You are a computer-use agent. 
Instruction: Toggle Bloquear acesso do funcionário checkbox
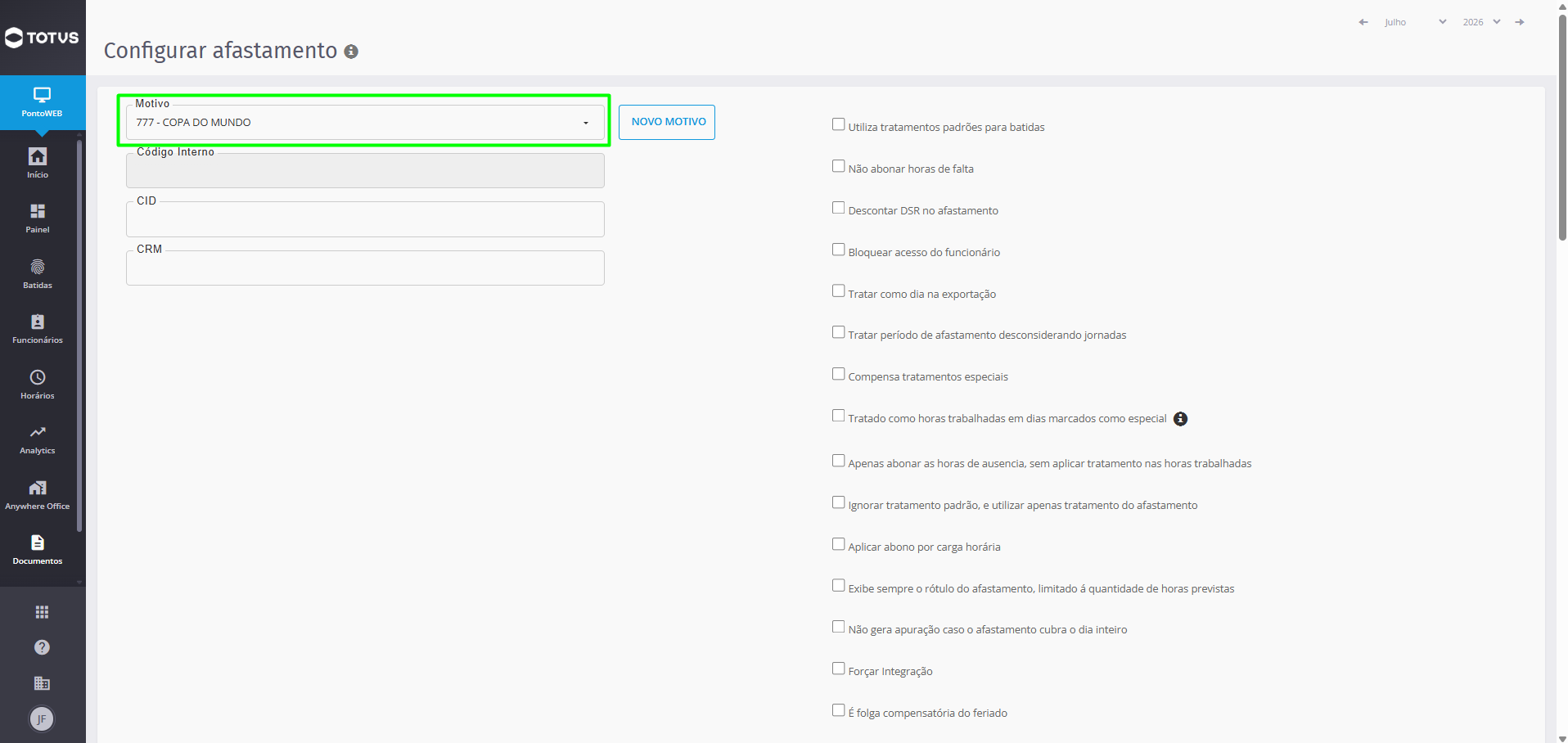click(838, 250)
